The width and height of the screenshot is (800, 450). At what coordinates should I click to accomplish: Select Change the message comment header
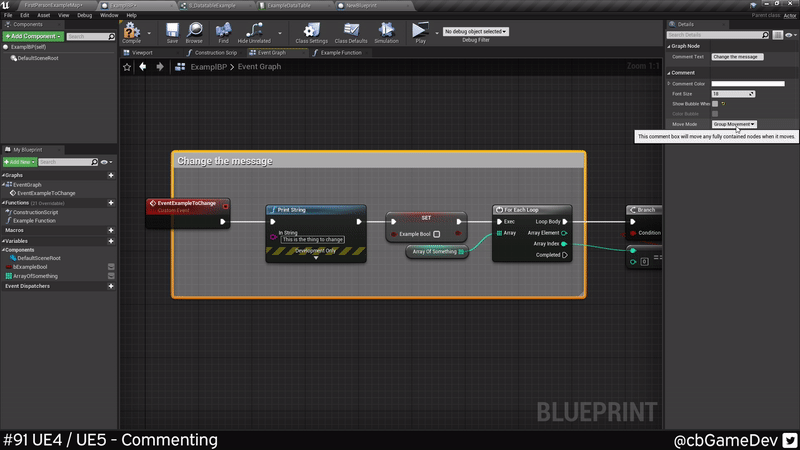tap(379, 161)
